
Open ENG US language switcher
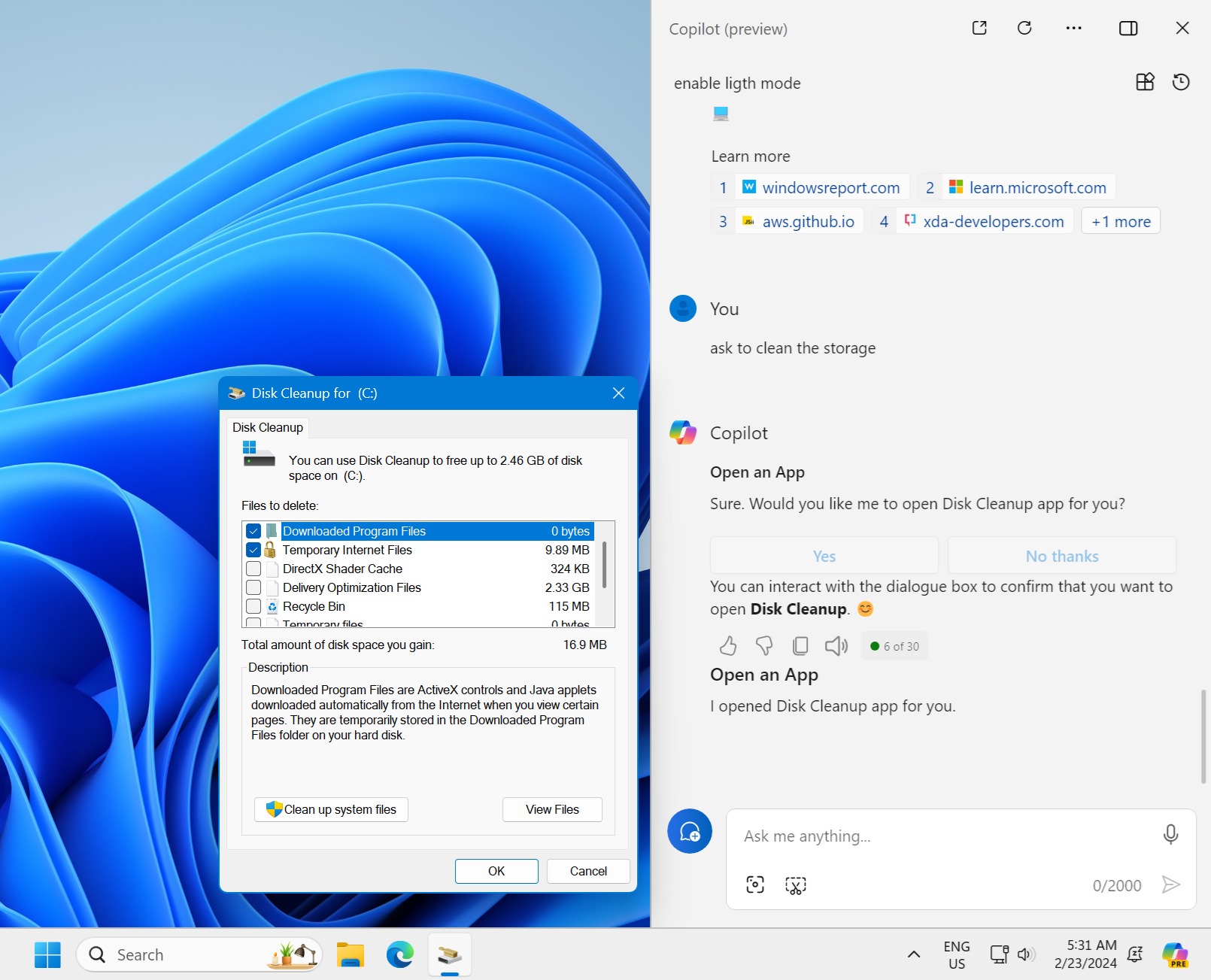957,954
